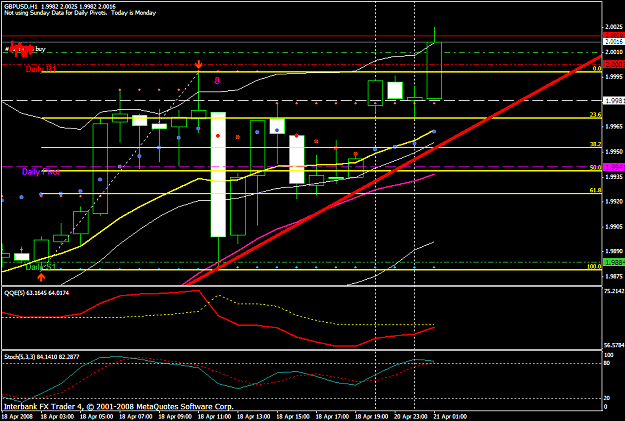This screenshot has height=421, width=625.
Task: Click the 18 Apr 17:00 time label
Action: (x=332, y=417)
